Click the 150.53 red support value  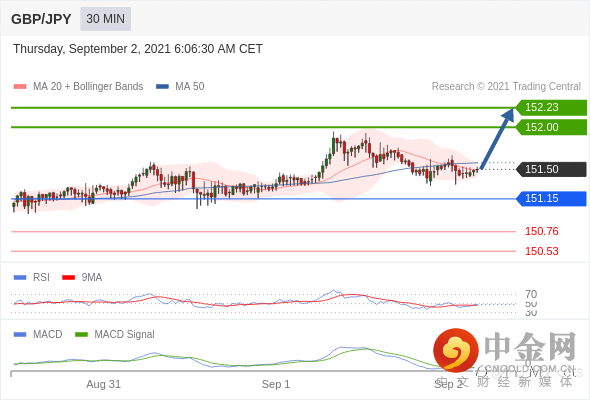point(541,251)
